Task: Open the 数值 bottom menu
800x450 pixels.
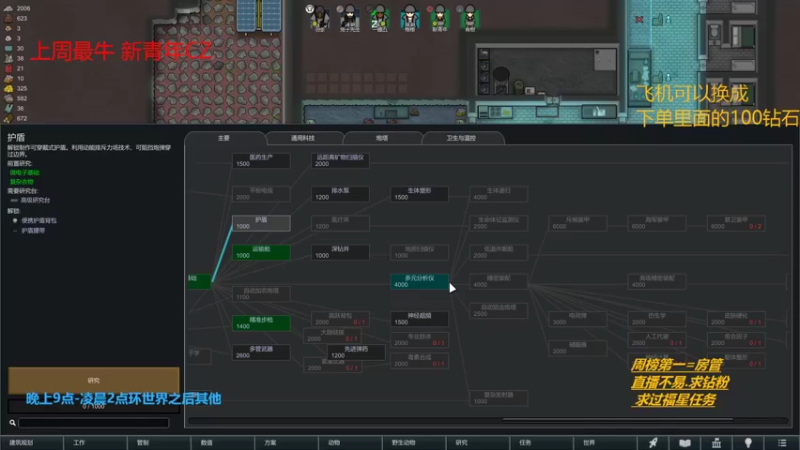Action: [x=223, y=443]
